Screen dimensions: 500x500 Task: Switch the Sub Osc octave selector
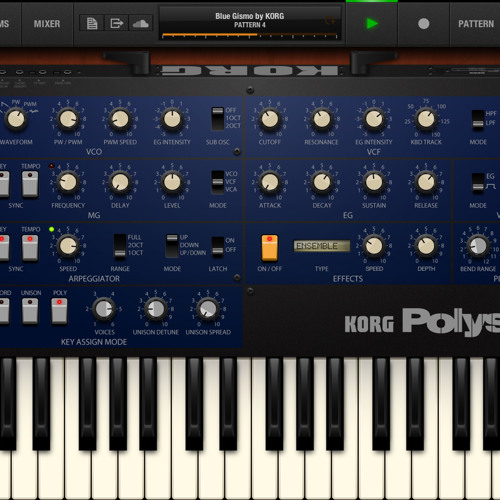tap(218, 119)
